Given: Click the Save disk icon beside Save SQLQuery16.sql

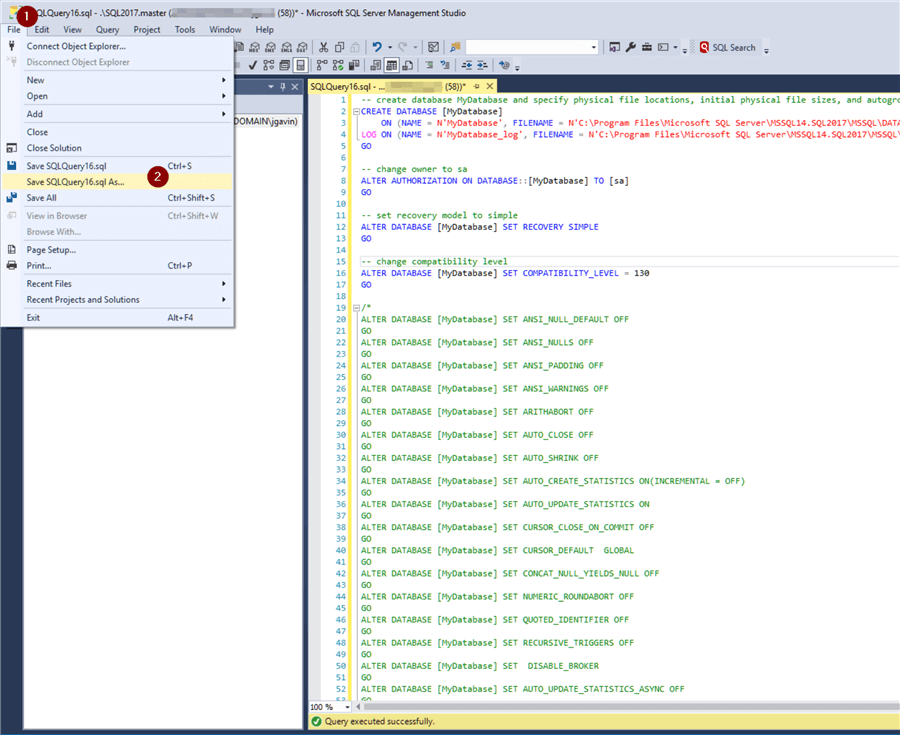Looking at the screenshot, I should pos(11,166).
